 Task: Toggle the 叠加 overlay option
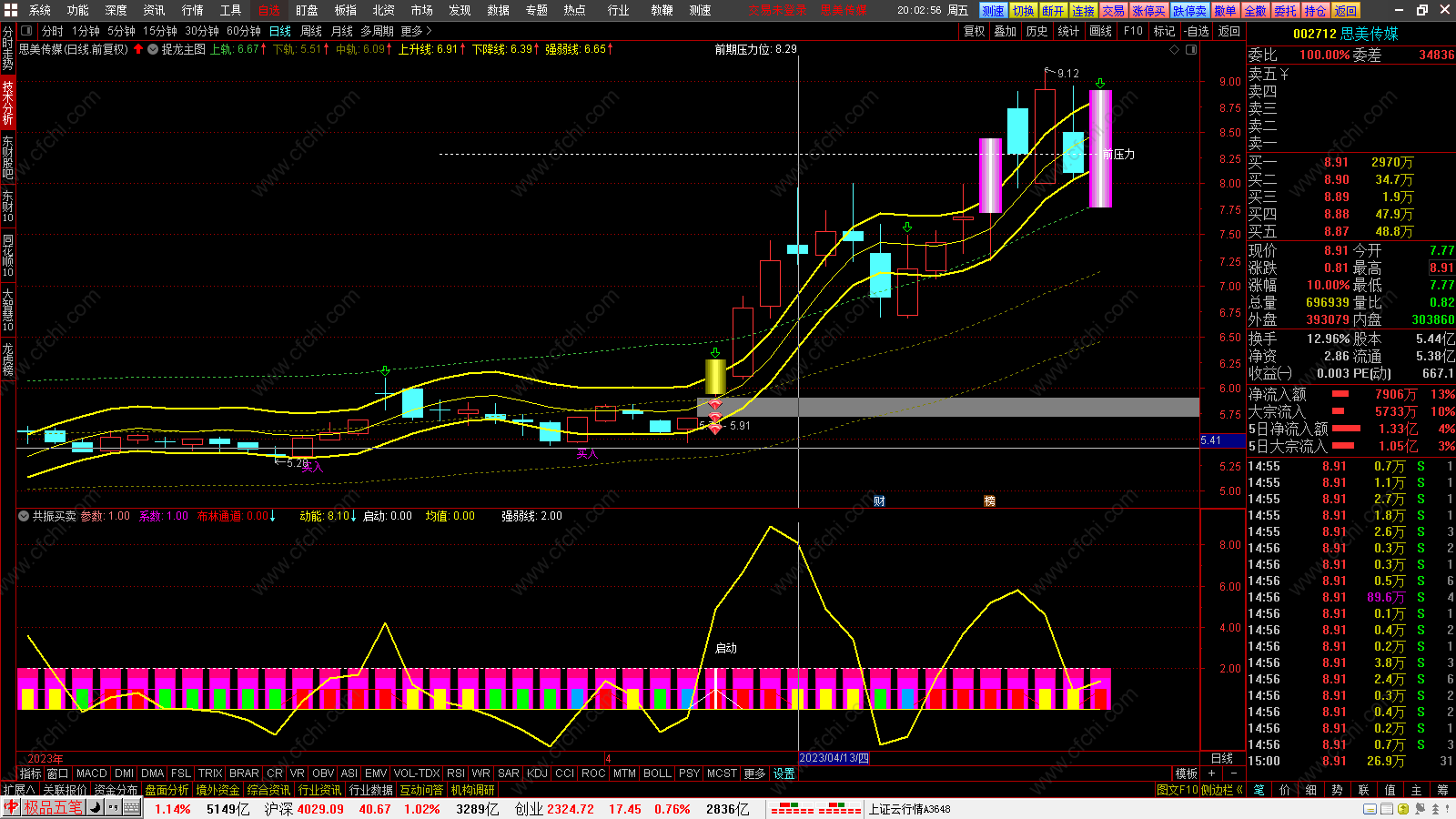pos(1006,31)
